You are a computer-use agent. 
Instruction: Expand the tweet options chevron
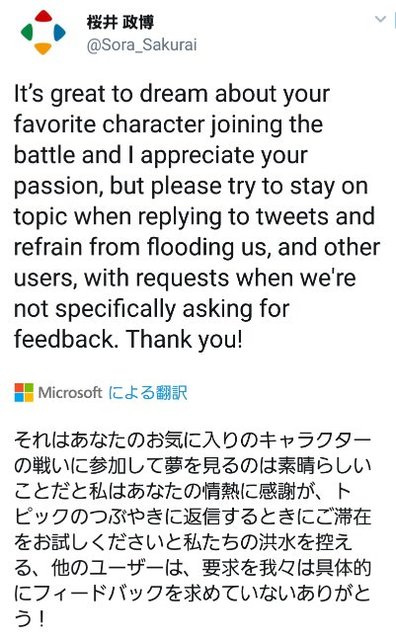(x=380, y=19)
